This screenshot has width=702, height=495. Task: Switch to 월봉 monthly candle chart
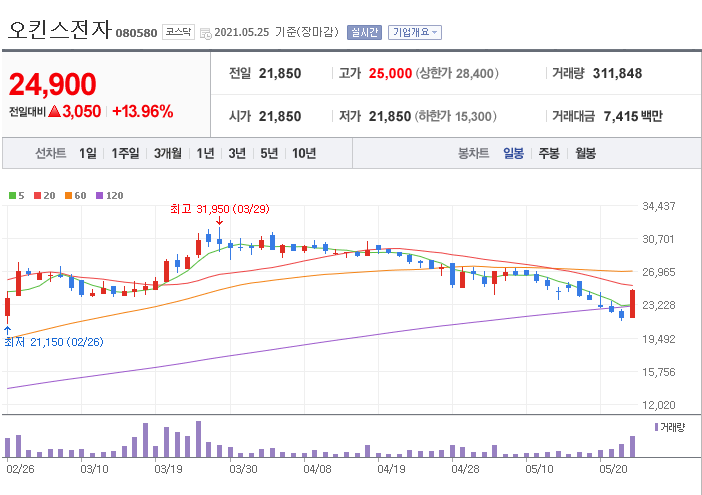(x=586, y=154)
